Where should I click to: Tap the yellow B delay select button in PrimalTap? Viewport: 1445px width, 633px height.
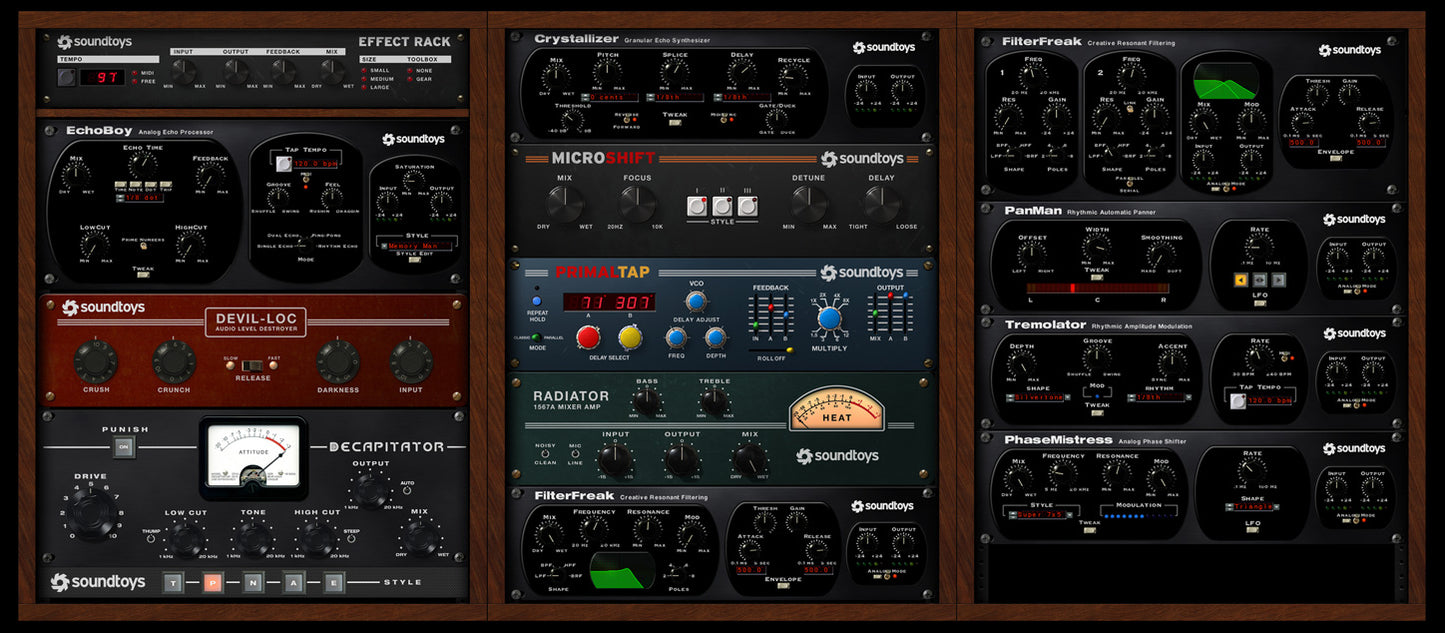[630, 337]
